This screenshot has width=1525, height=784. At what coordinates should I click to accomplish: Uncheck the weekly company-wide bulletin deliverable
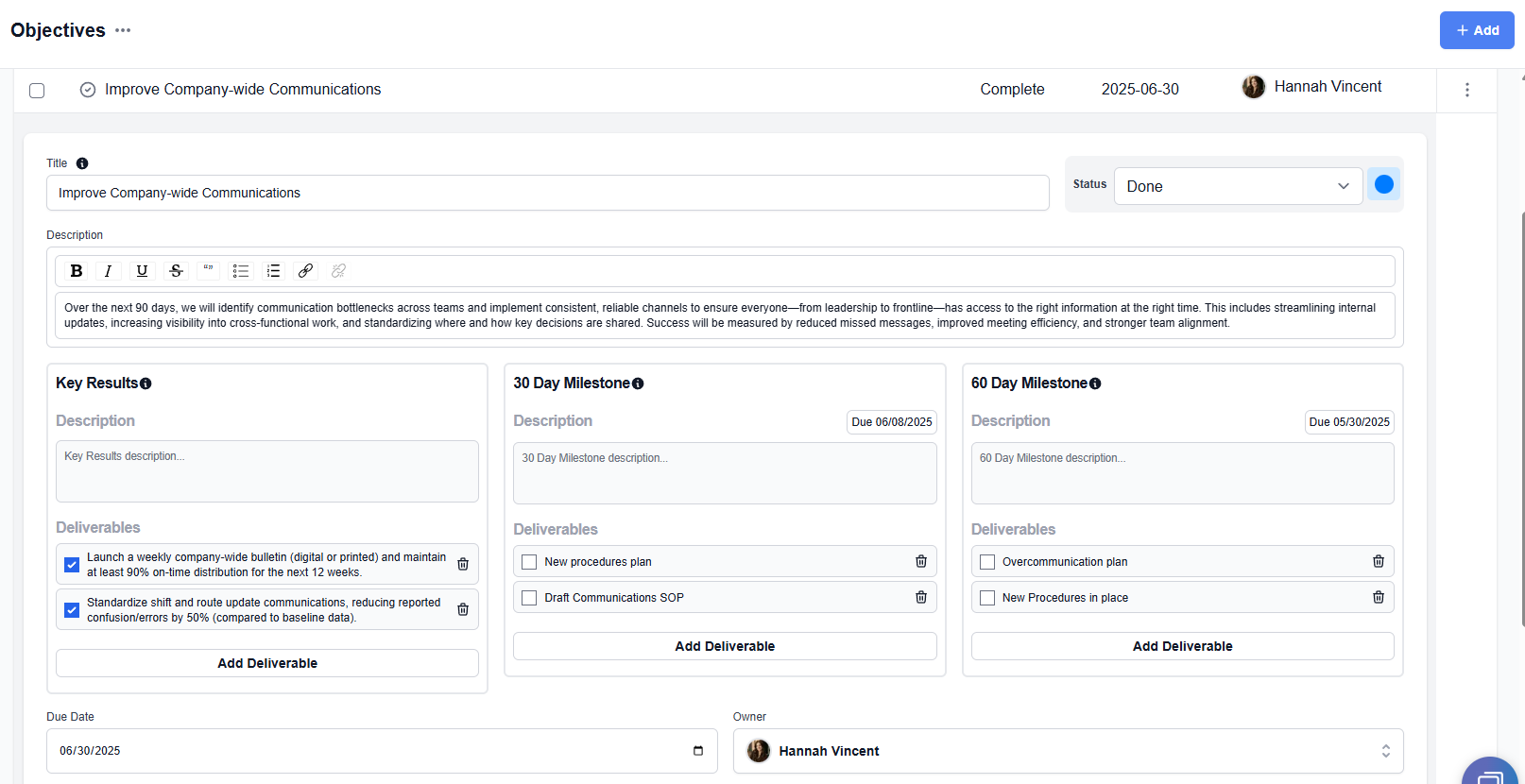click(72, 565)
